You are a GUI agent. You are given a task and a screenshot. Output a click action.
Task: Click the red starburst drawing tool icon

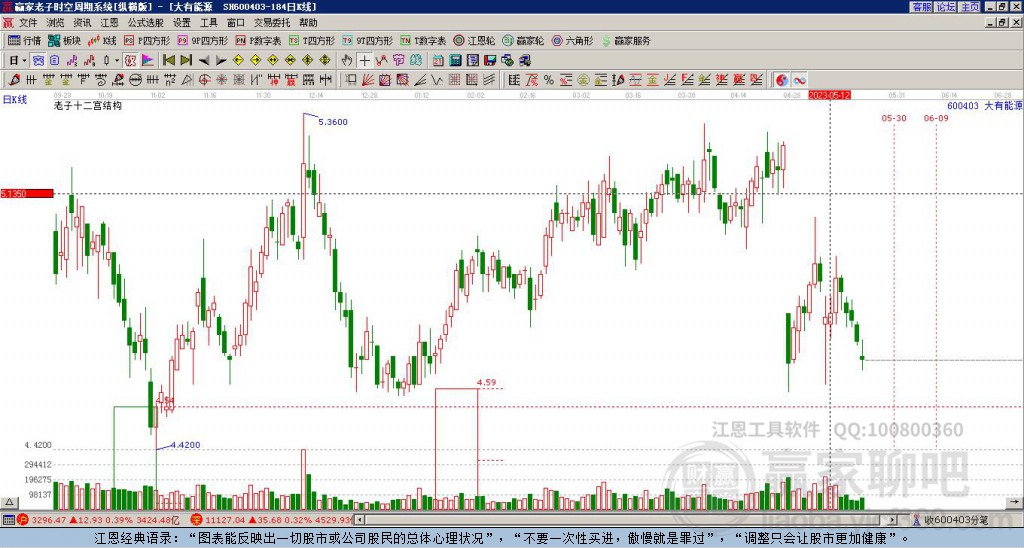[221, 80]
